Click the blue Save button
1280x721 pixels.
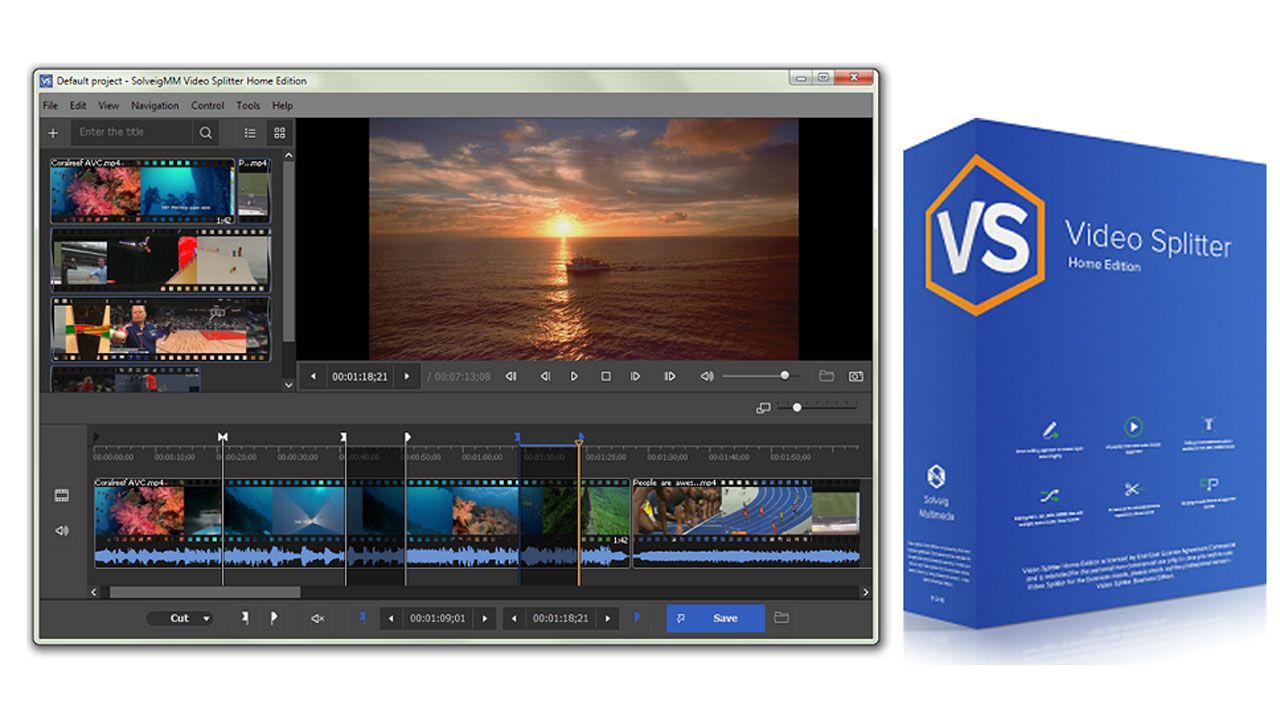pyautogui.click(x=716, y=618)
